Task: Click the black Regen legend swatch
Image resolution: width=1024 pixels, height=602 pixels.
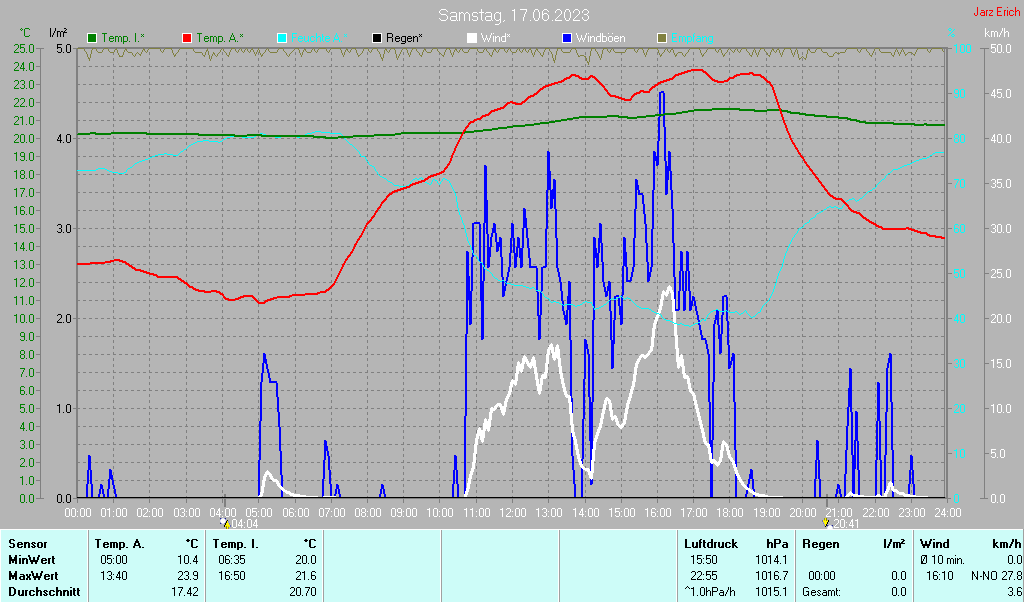Action: tap(377, 38)
